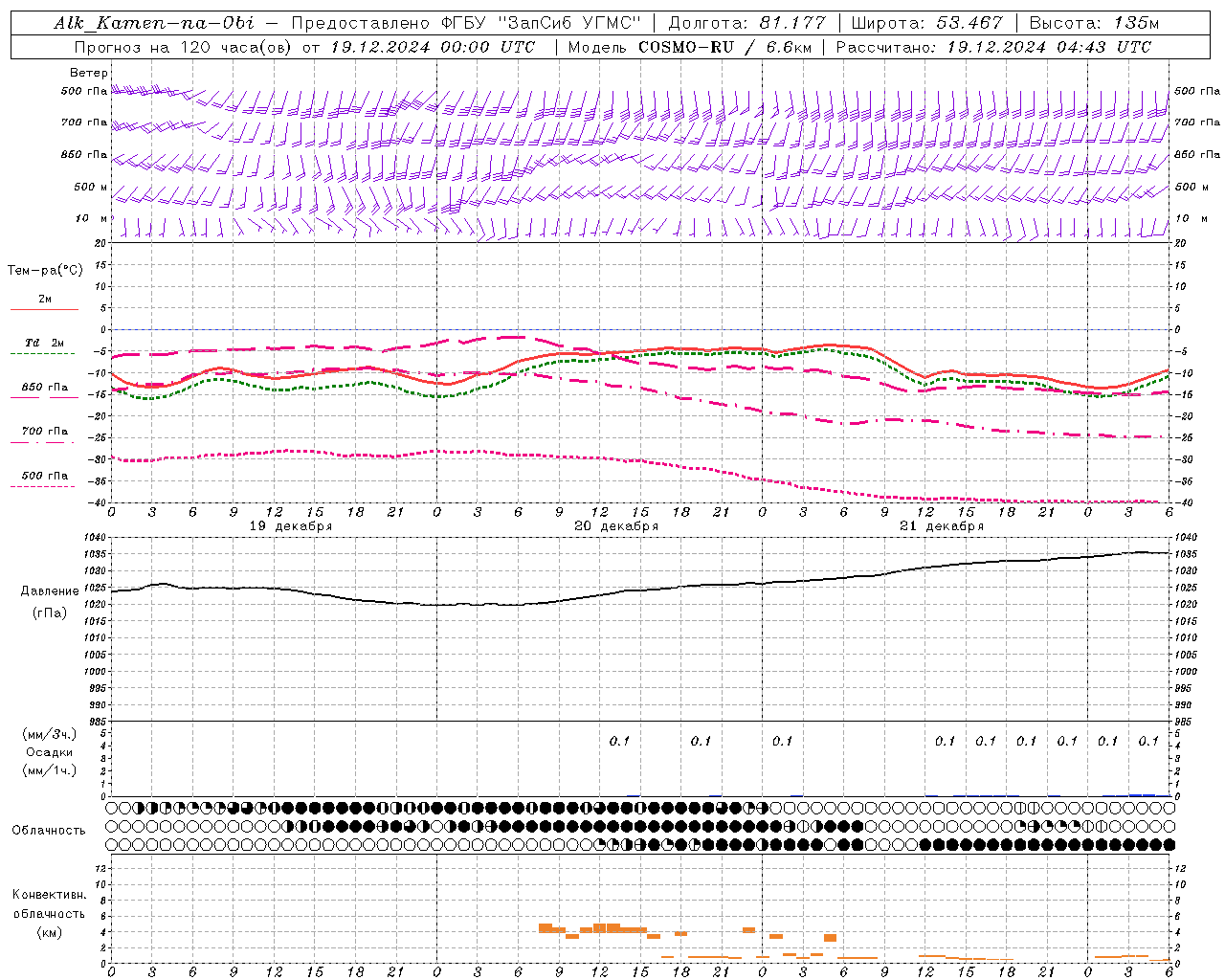This screenshot has height=980, width=1225.
Task: Click the Долгота: 81.177 header field
Action: (x=746, y=23)
